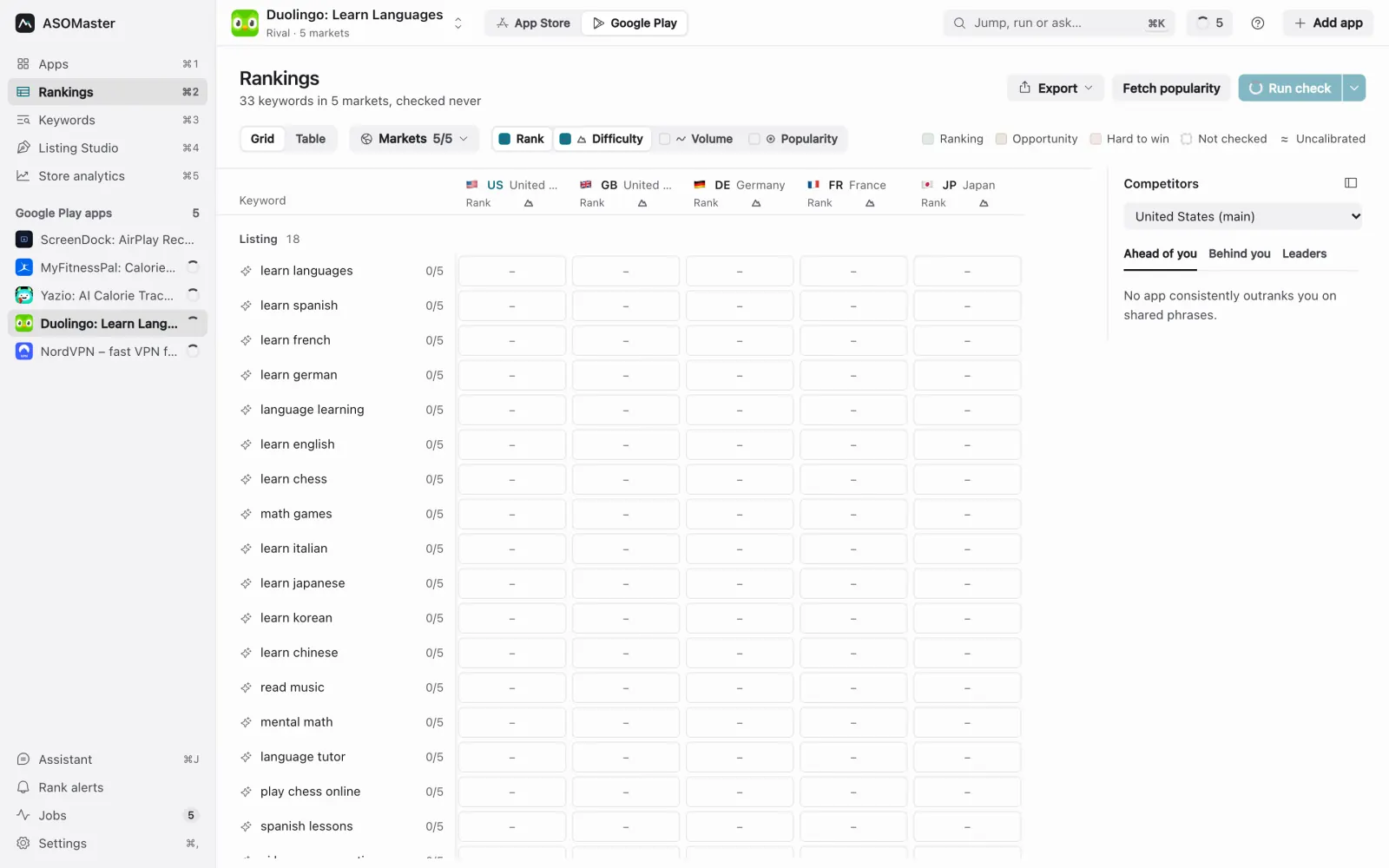Select Yazio app icon in sidebar
This screenshot has width=1389, height=868.
click(x=24, y=295)
